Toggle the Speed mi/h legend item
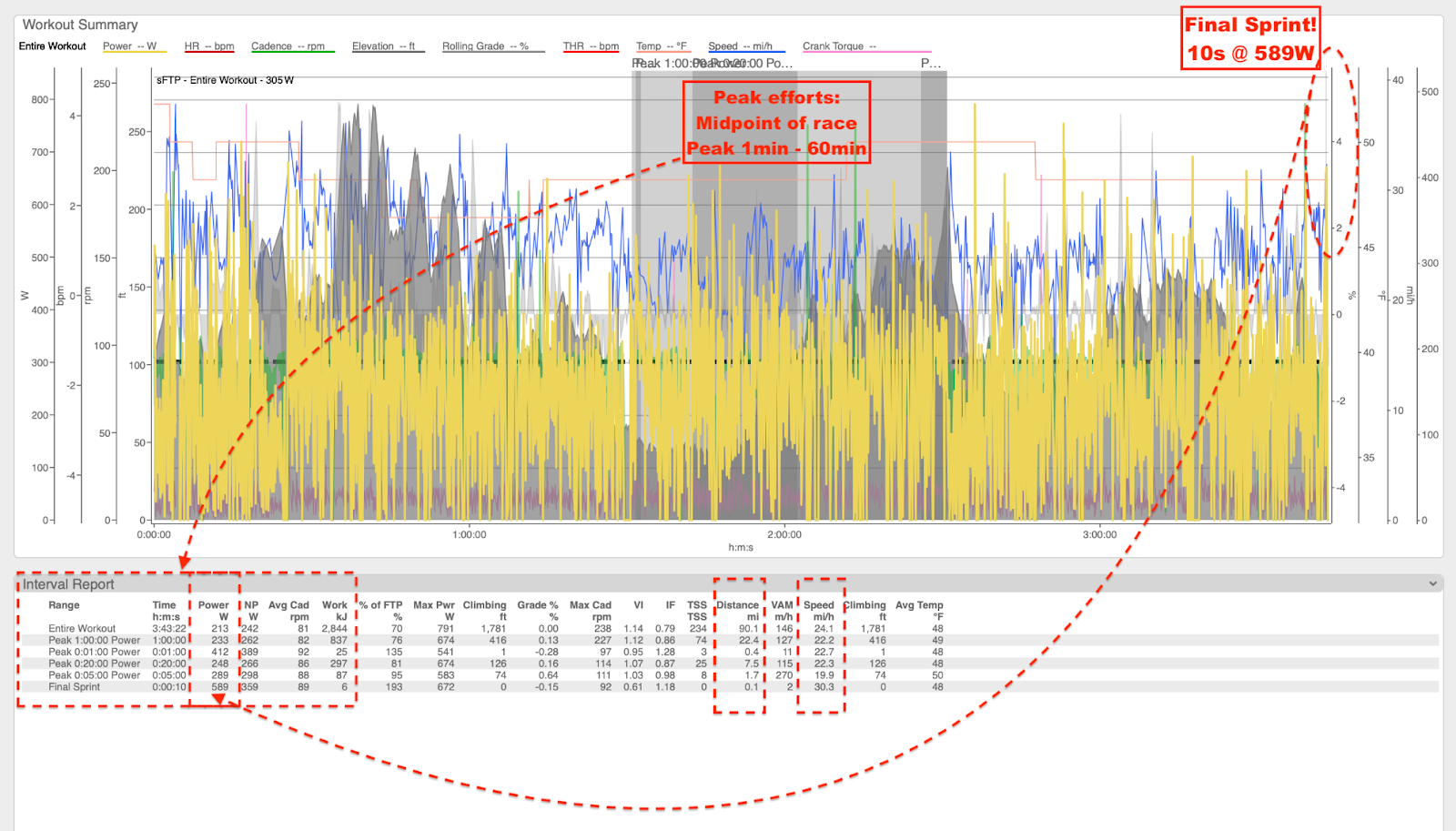1456x831 pixels. pyautogui.click(x=740, y=46)
